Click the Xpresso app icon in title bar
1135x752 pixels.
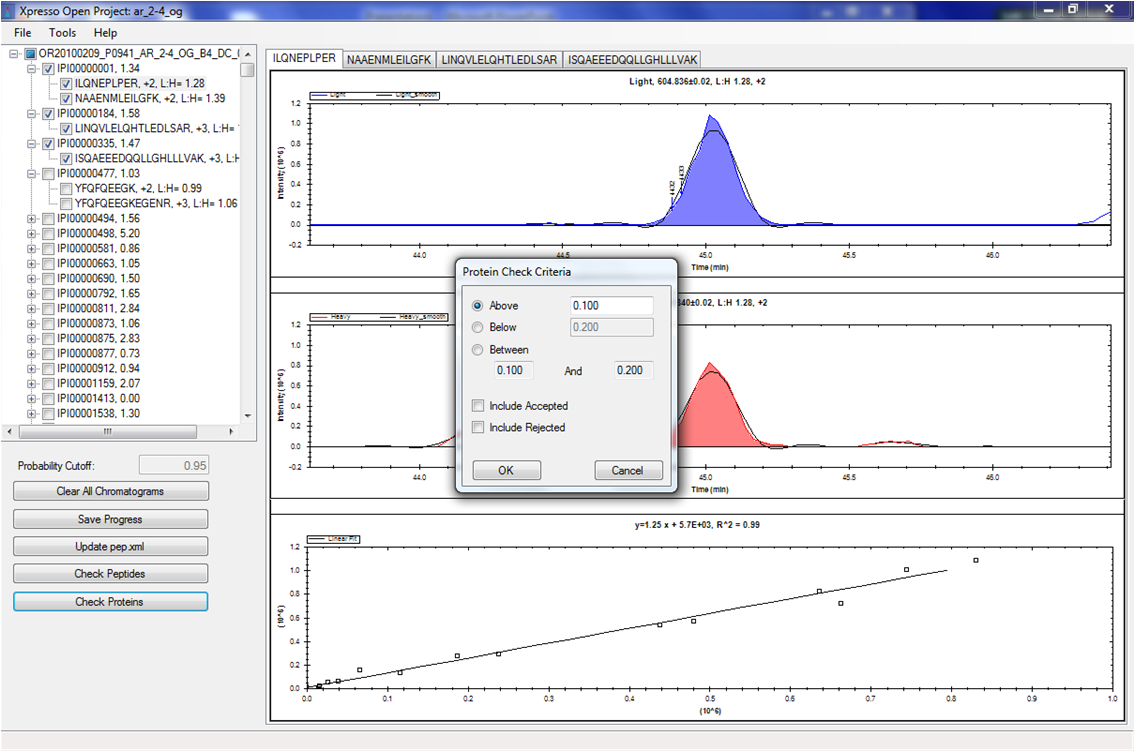tap(10, 9)
